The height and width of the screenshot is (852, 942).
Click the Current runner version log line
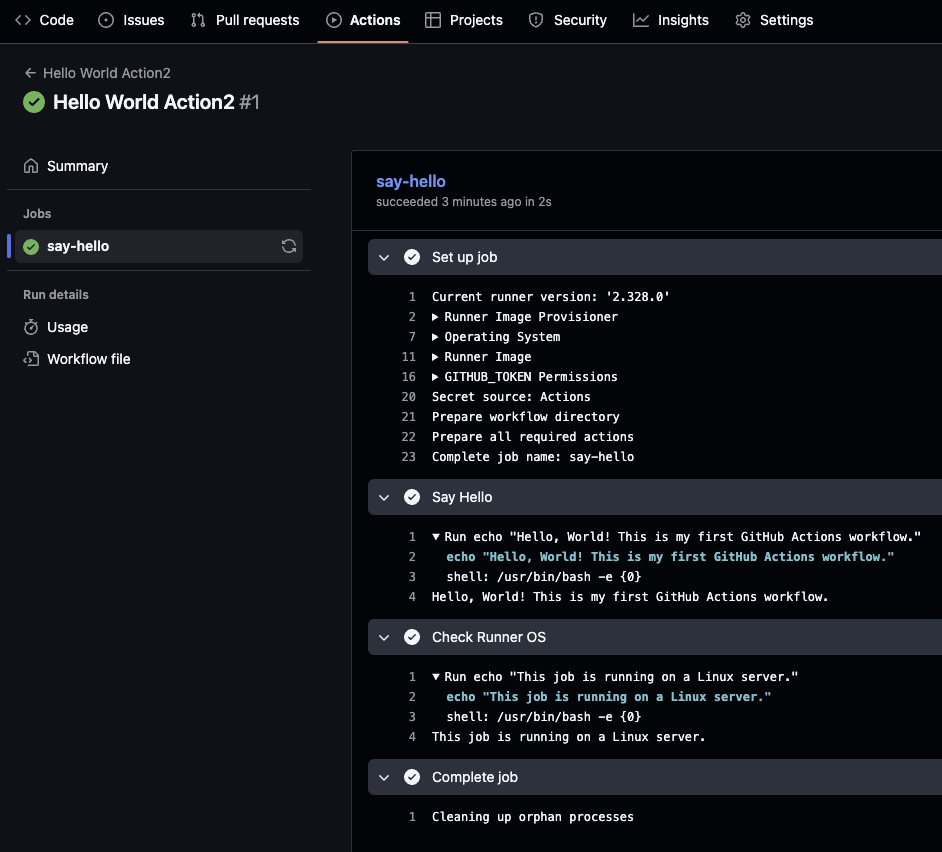(x=550, y=297)
